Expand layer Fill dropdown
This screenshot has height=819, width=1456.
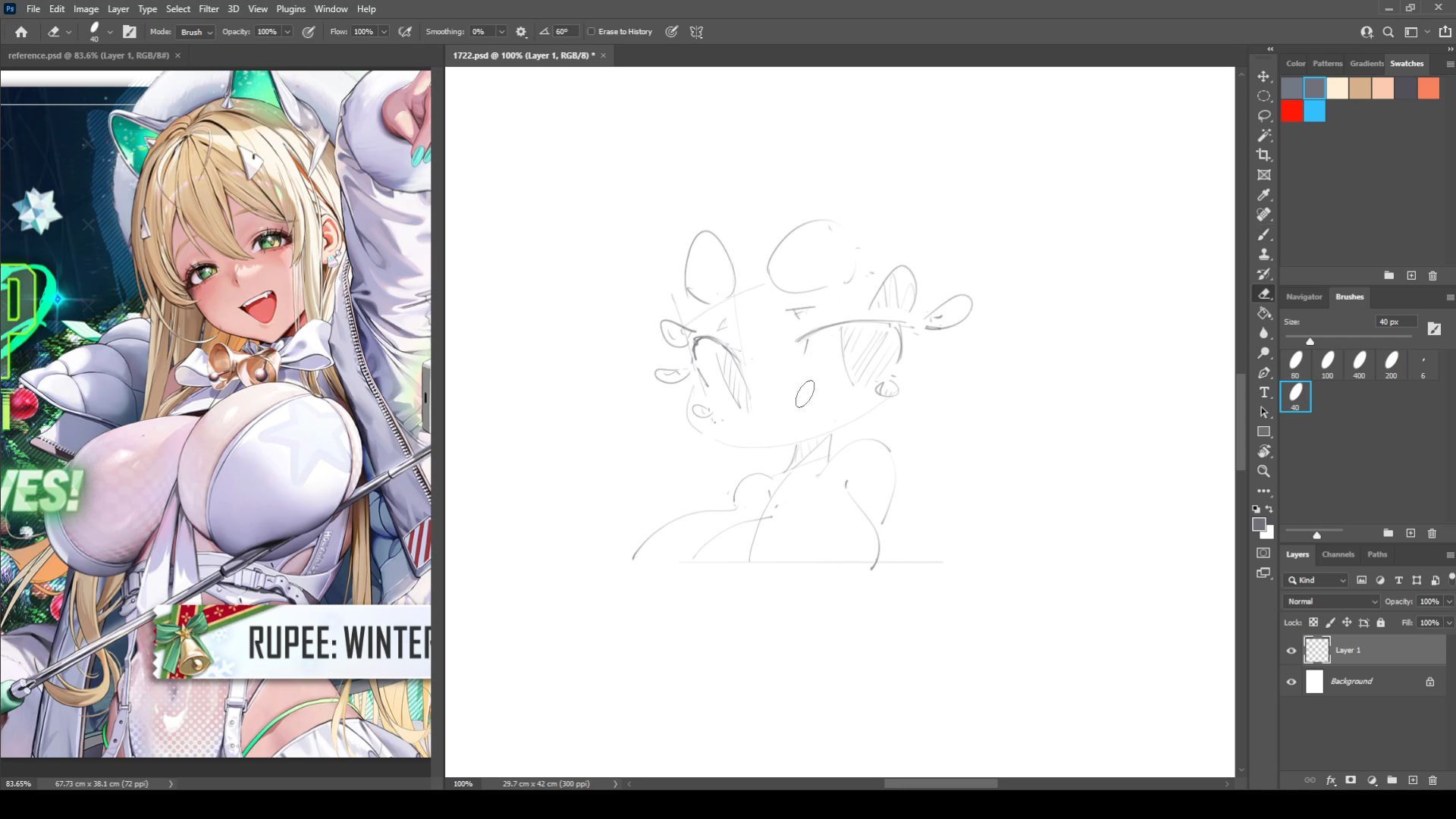click(x=1449, y=623)
